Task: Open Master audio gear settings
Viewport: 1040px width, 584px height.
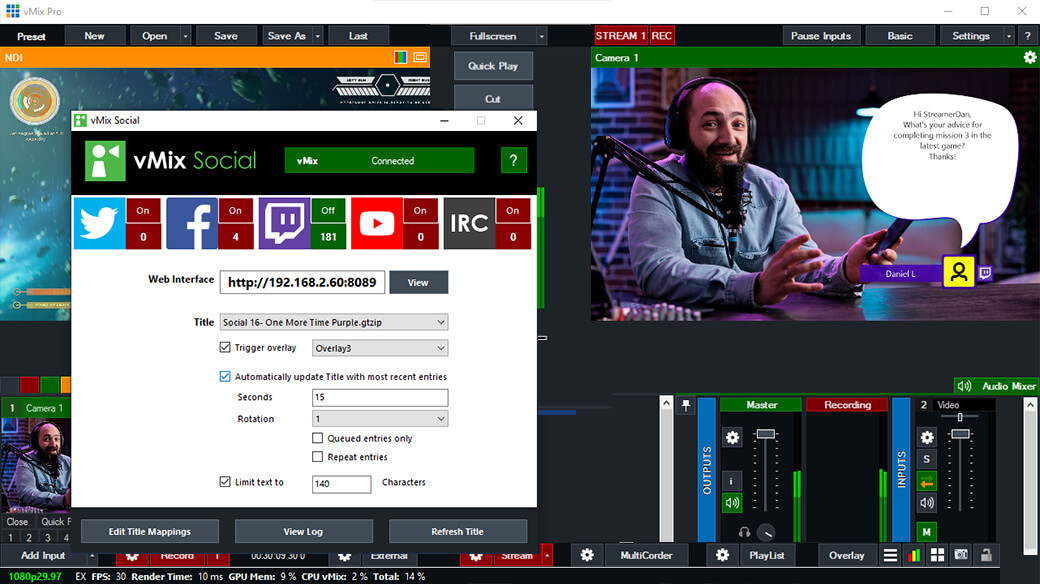Action: coord(732,438)
